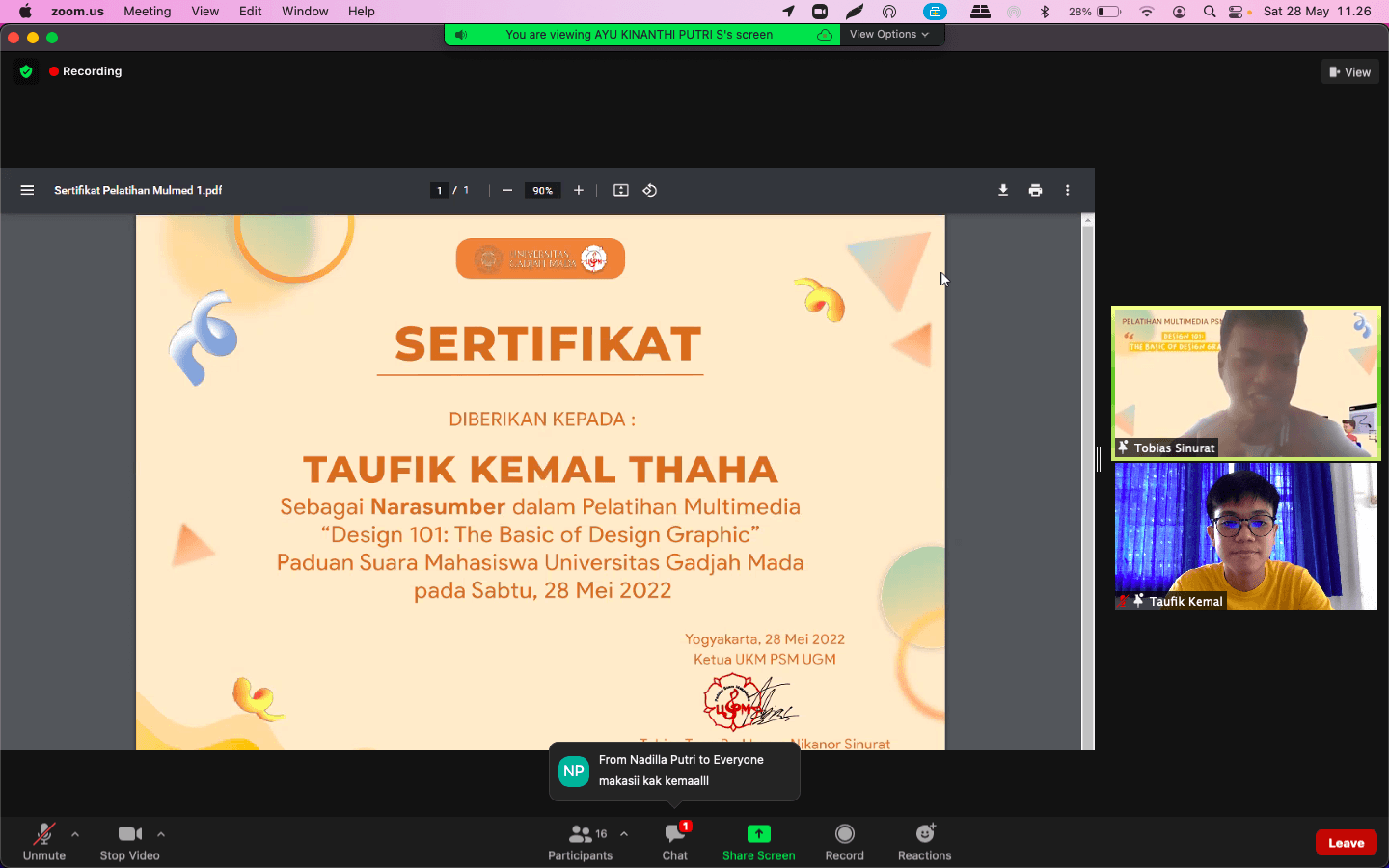Open the Reactions picker
This screenshot has height=868, width=1389.
[925, 842]
